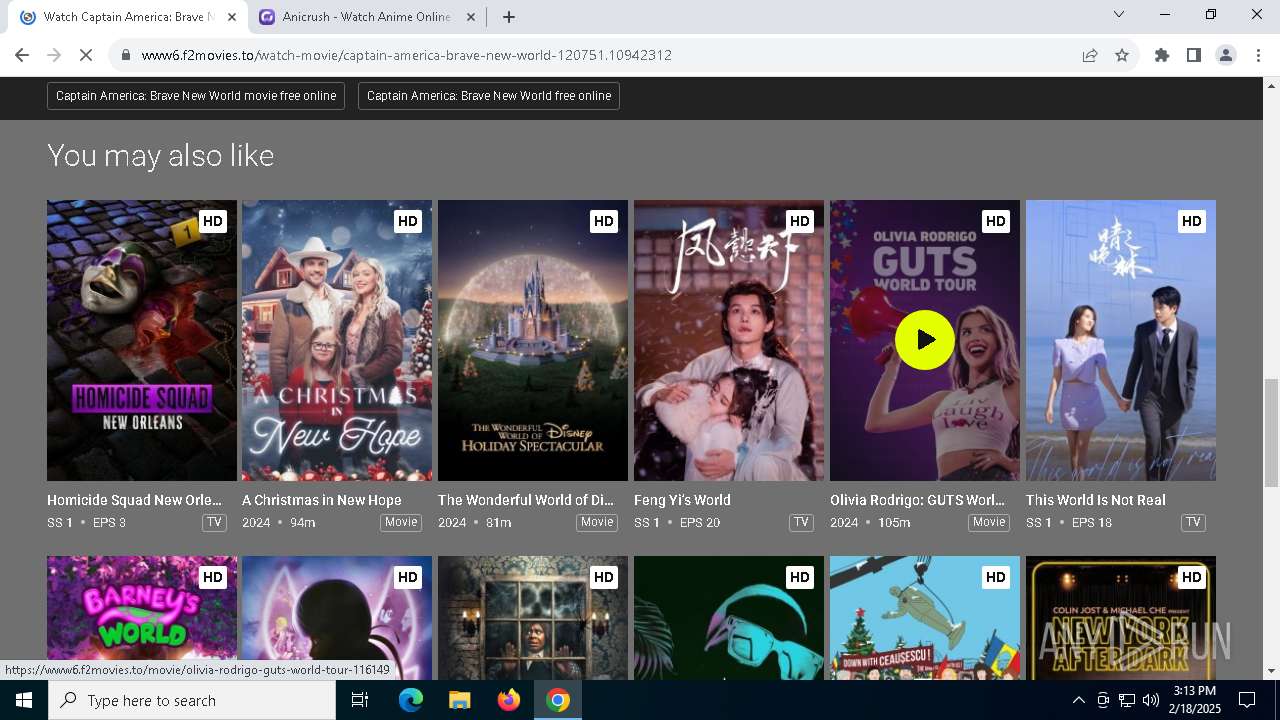Screen dimensions: 1280x720
Task: Open the Chrome profile avatar
Action: tap(1226, 55)
